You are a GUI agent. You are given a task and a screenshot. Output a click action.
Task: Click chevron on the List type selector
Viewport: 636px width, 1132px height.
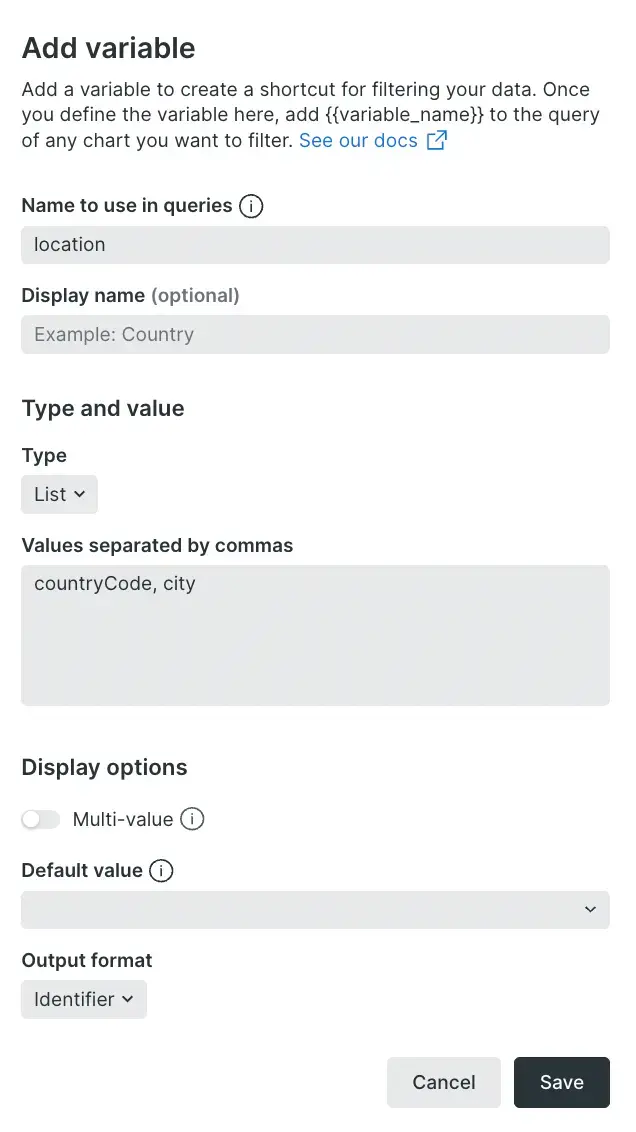pos(79,495)
